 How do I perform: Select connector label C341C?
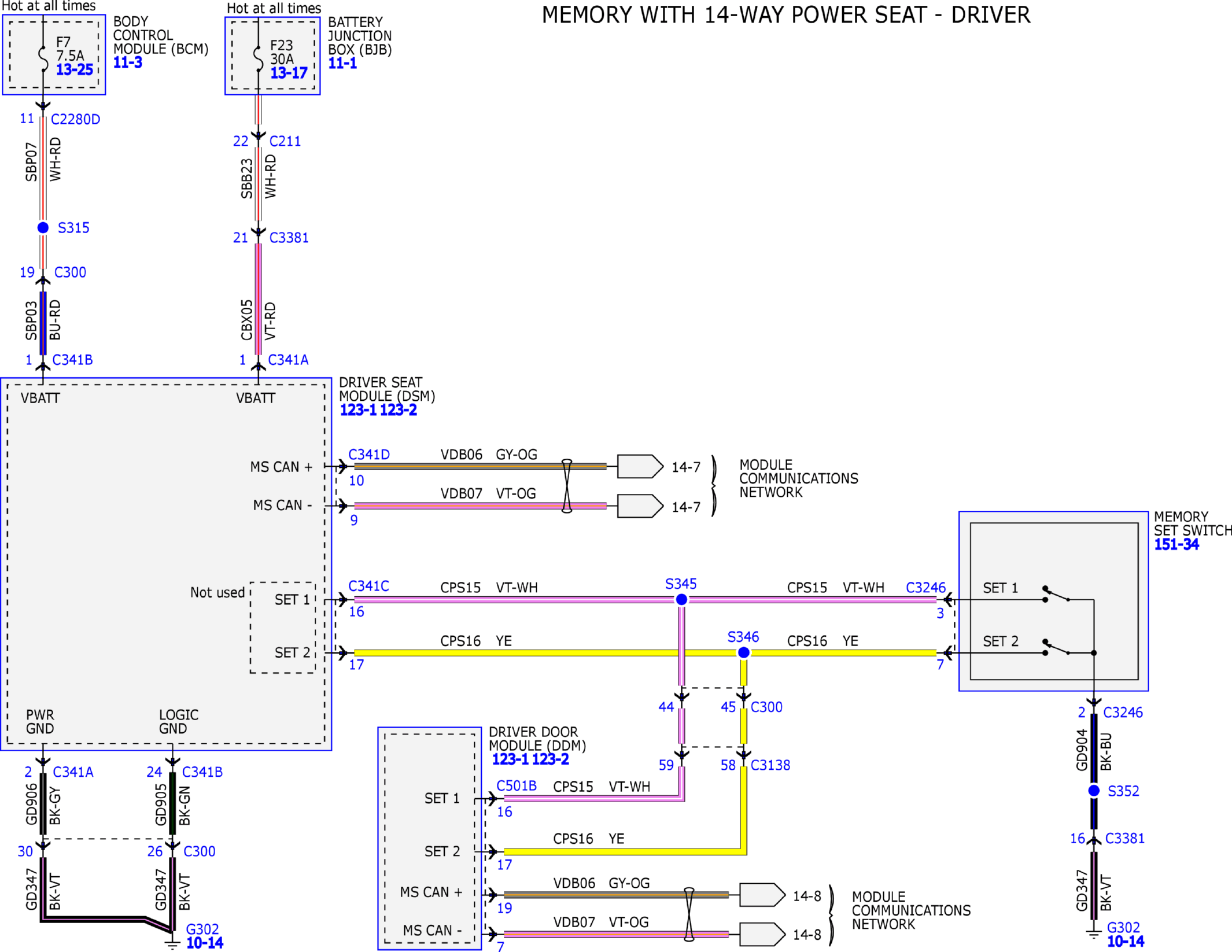[x=368, y=586]
